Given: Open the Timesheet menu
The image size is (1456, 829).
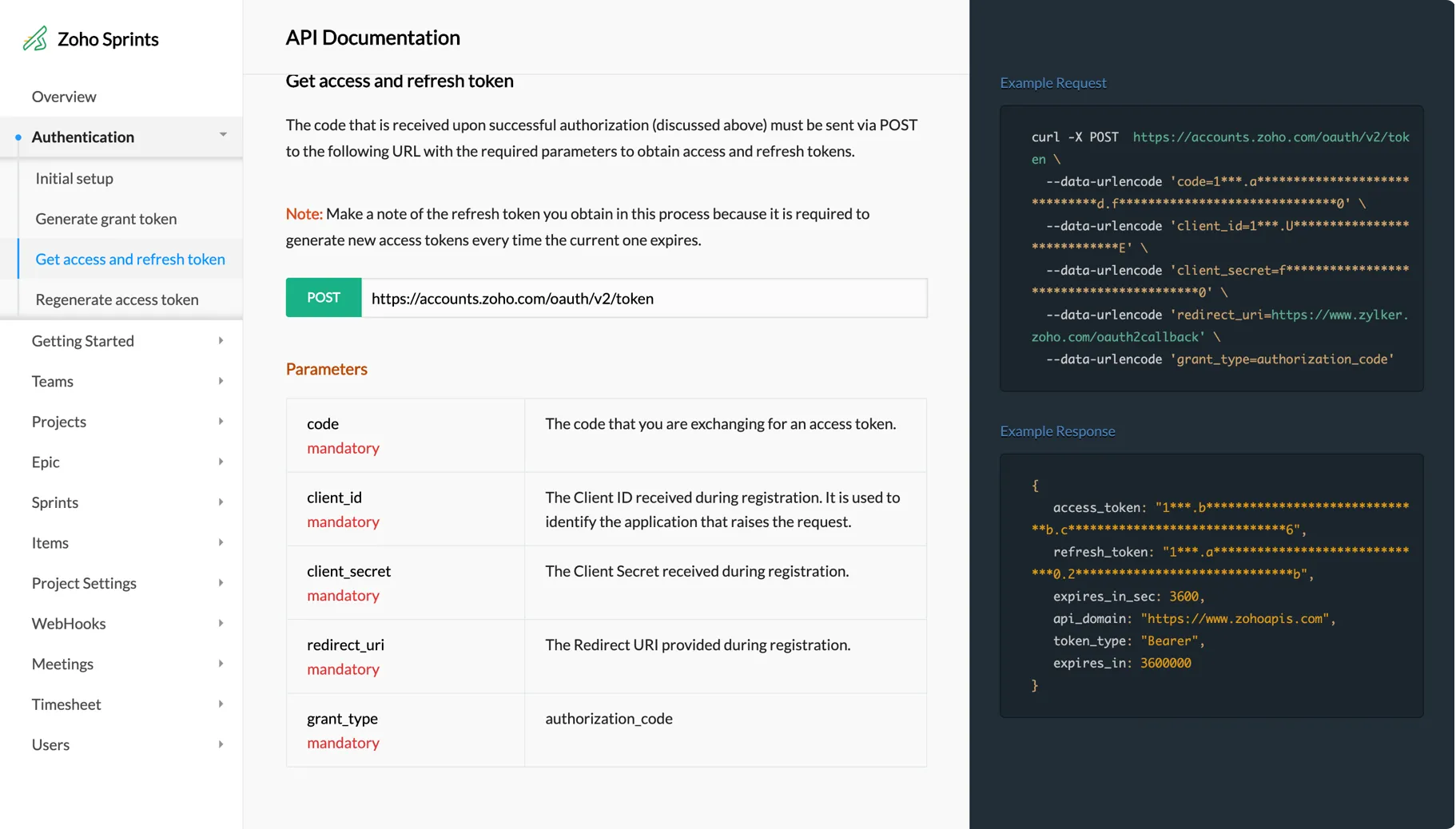Looking at the screenshot, I should [66, 704].
